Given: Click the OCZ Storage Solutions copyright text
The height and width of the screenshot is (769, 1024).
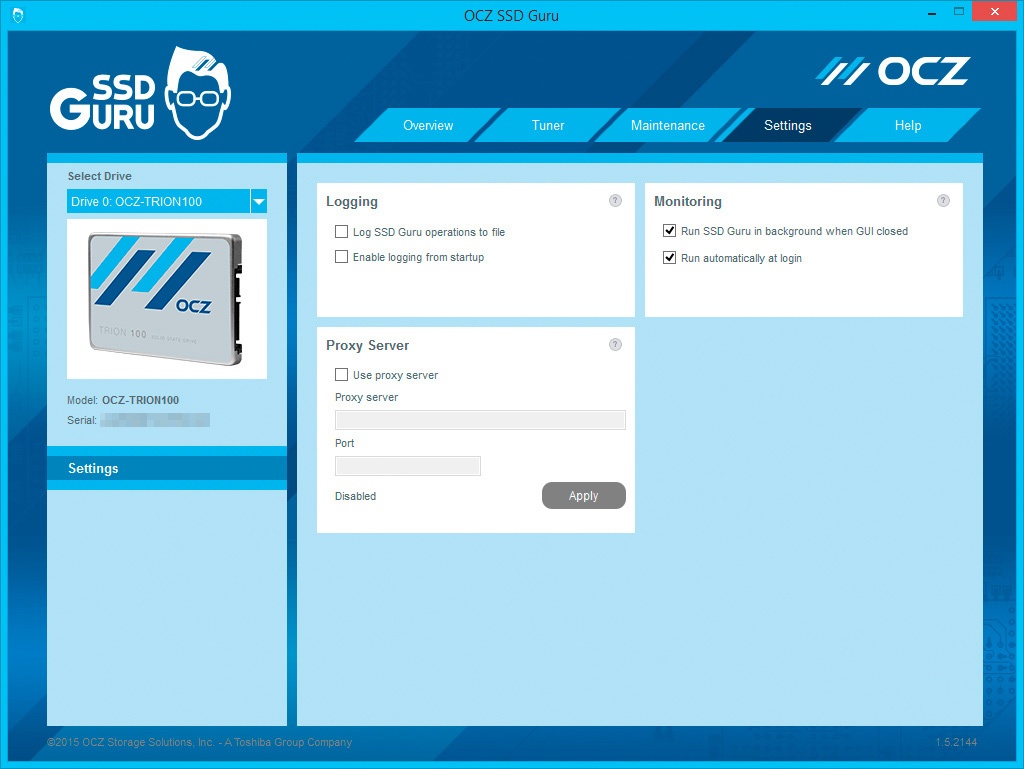Looking at the screenshot, I should click(x=199, y=742).
